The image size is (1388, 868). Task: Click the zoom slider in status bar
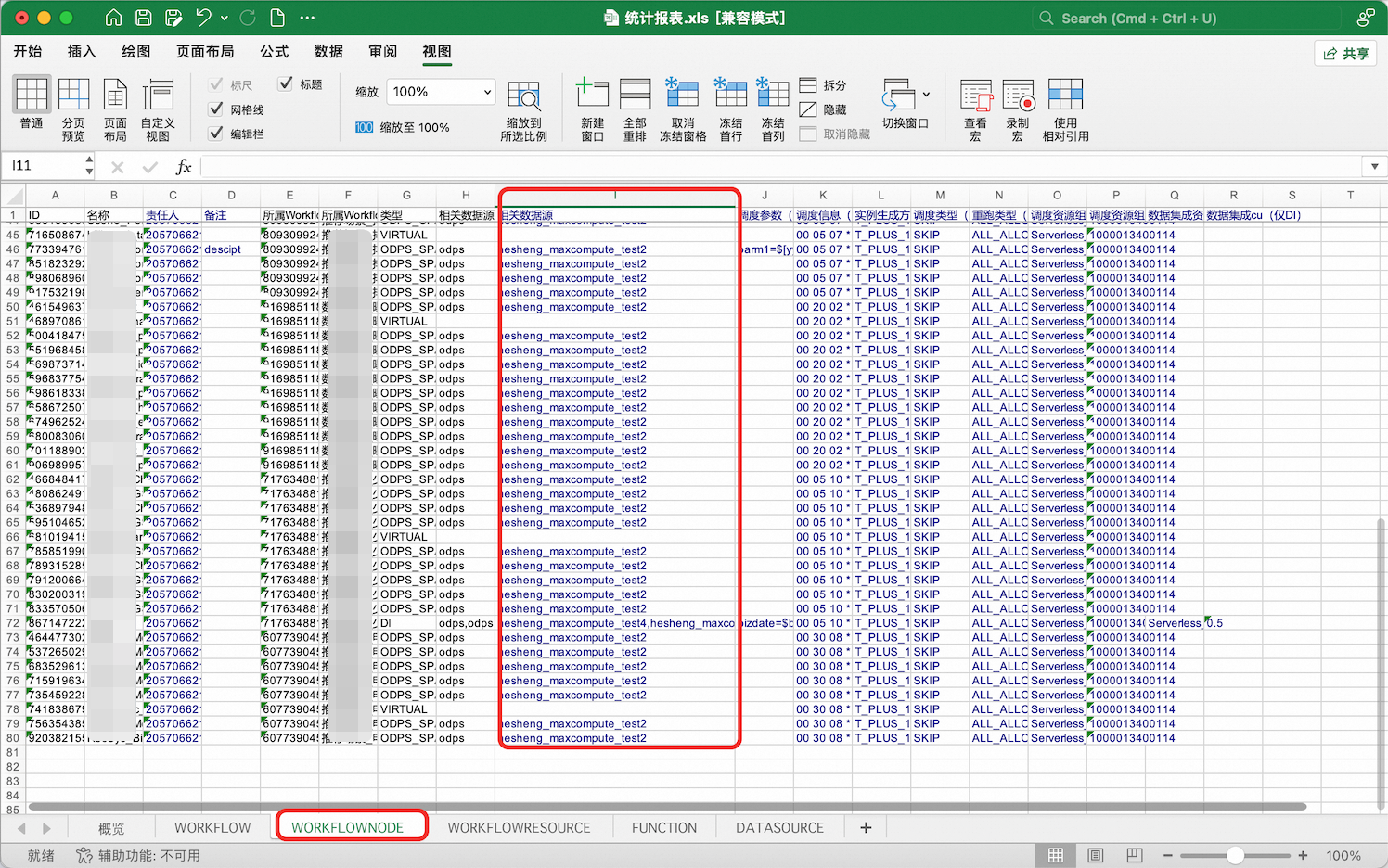click(x=1236, y=856)
